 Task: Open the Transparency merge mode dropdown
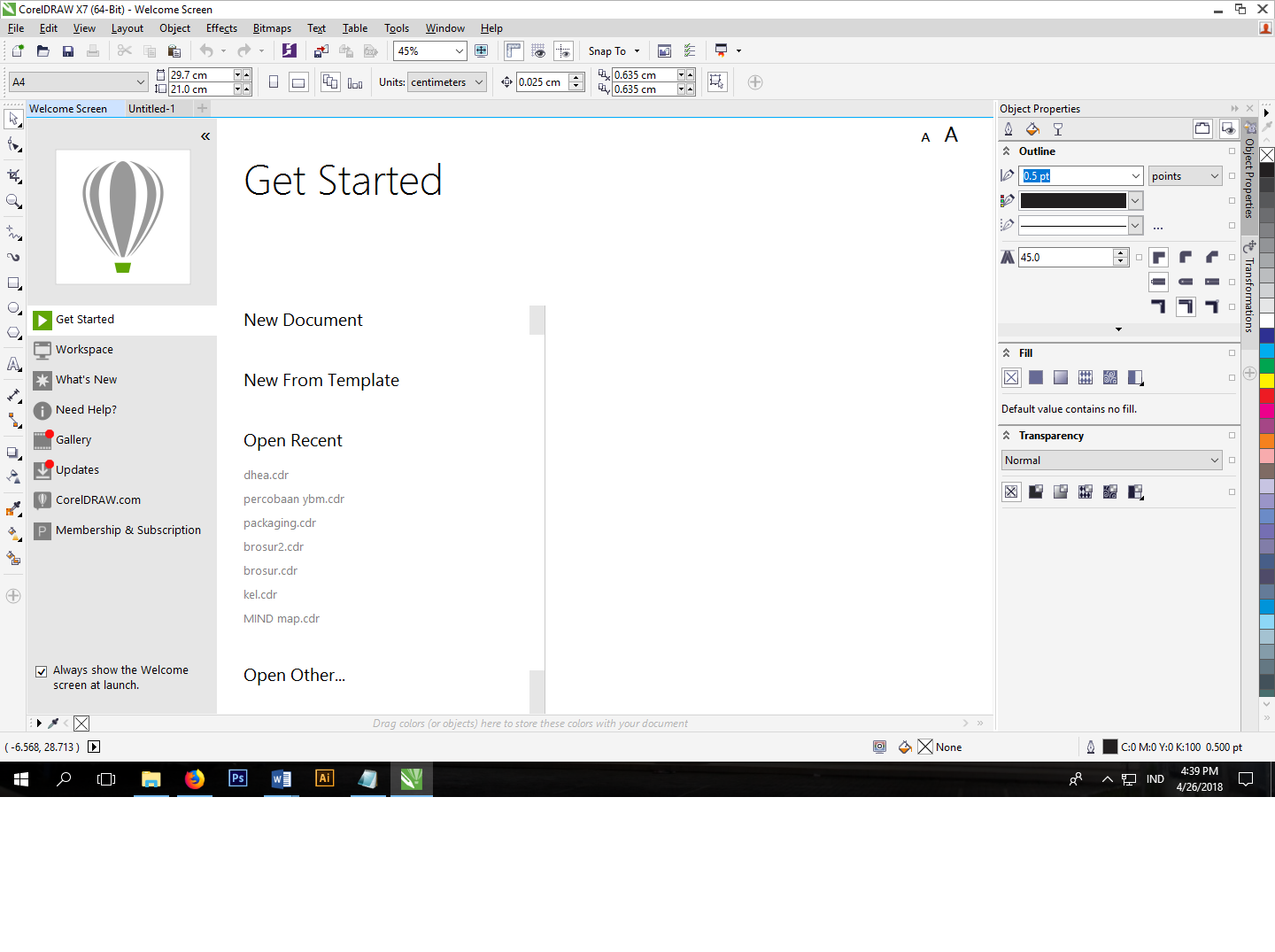[x=1214, y=461]
